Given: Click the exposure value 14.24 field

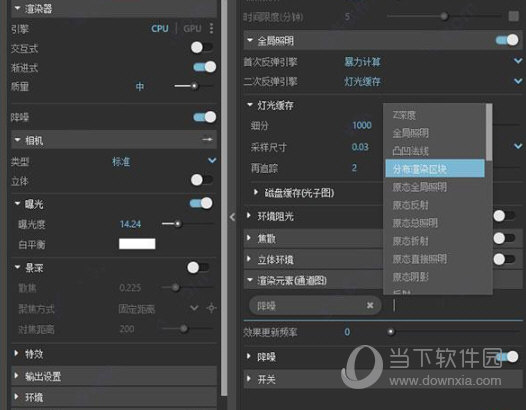Looking at the screenshot, I should tap(130, 224).
